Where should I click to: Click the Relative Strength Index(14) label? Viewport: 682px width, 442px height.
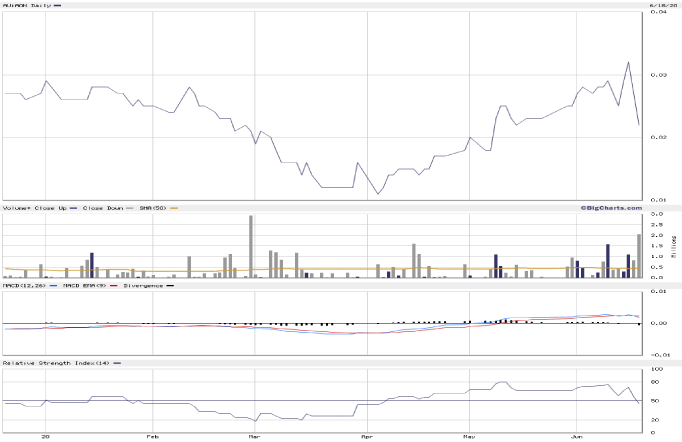pos(55,362)
